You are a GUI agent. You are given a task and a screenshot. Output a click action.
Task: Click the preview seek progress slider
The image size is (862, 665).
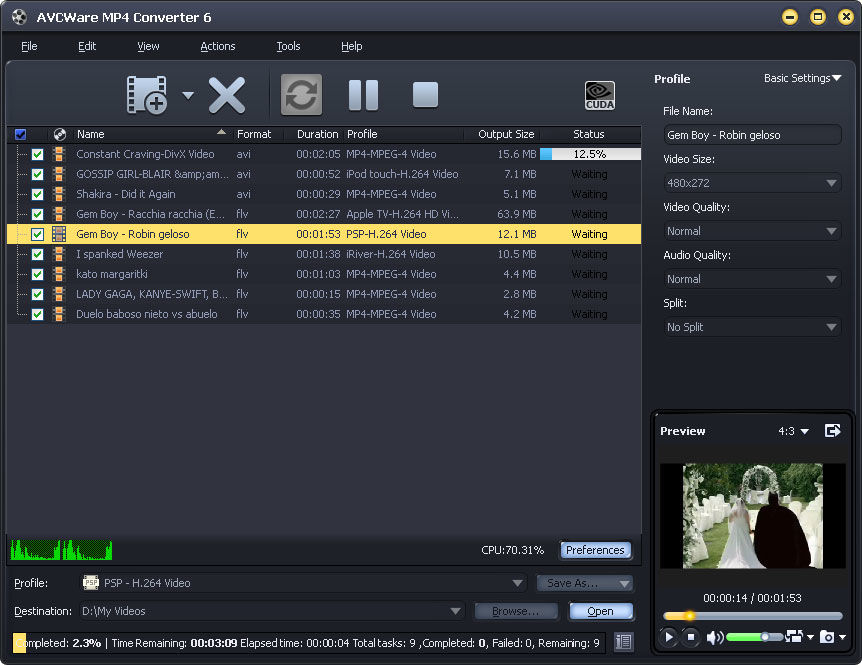(x=752, y=616)
